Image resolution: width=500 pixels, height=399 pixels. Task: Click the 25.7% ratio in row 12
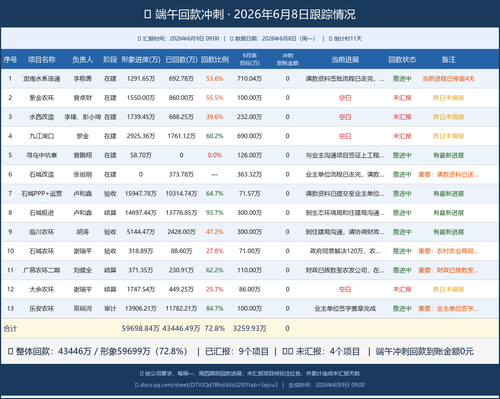(215, 289)
